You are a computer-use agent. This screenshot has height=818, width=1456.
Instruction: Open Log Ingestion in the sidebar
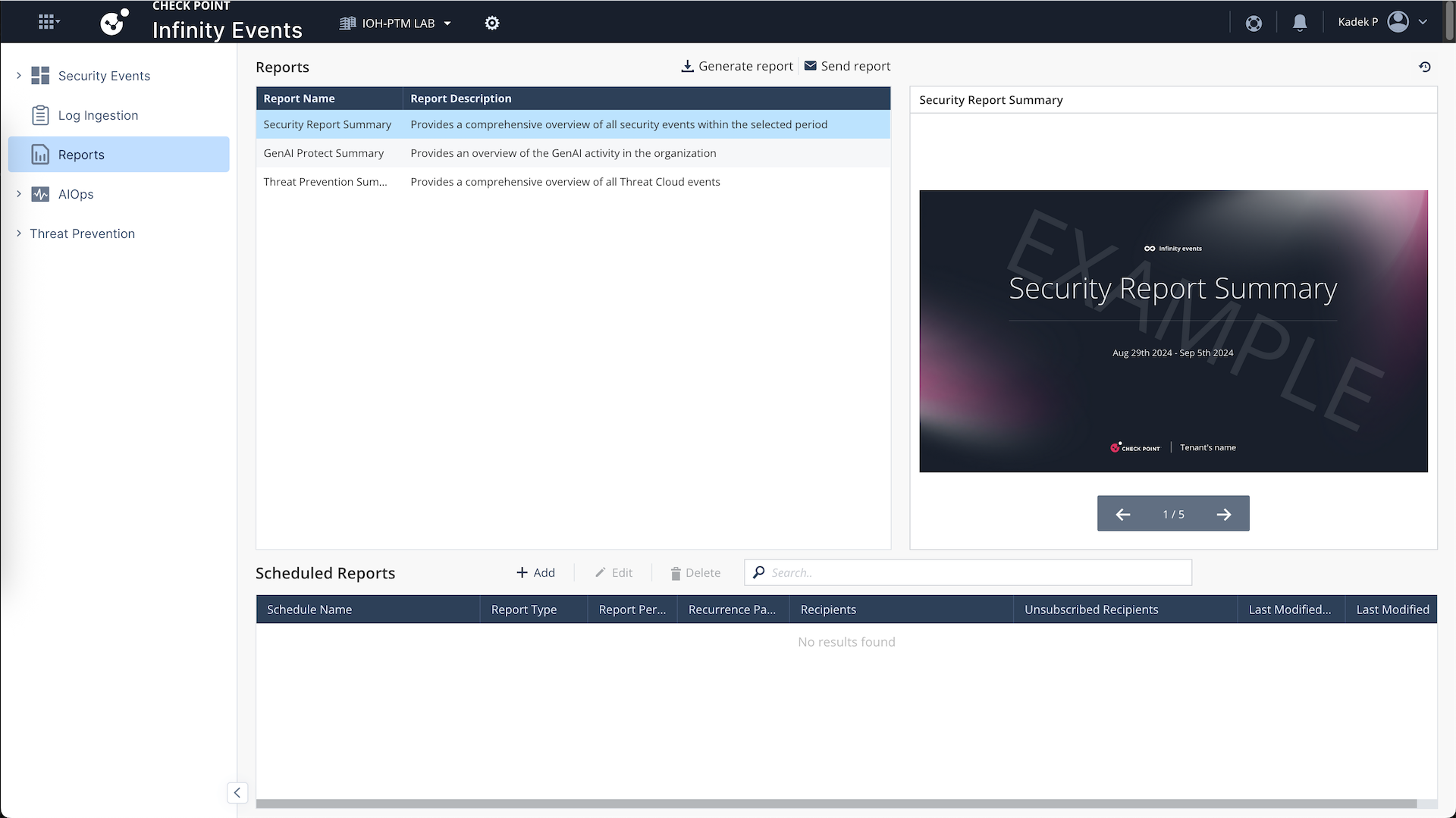coord(98,115)
